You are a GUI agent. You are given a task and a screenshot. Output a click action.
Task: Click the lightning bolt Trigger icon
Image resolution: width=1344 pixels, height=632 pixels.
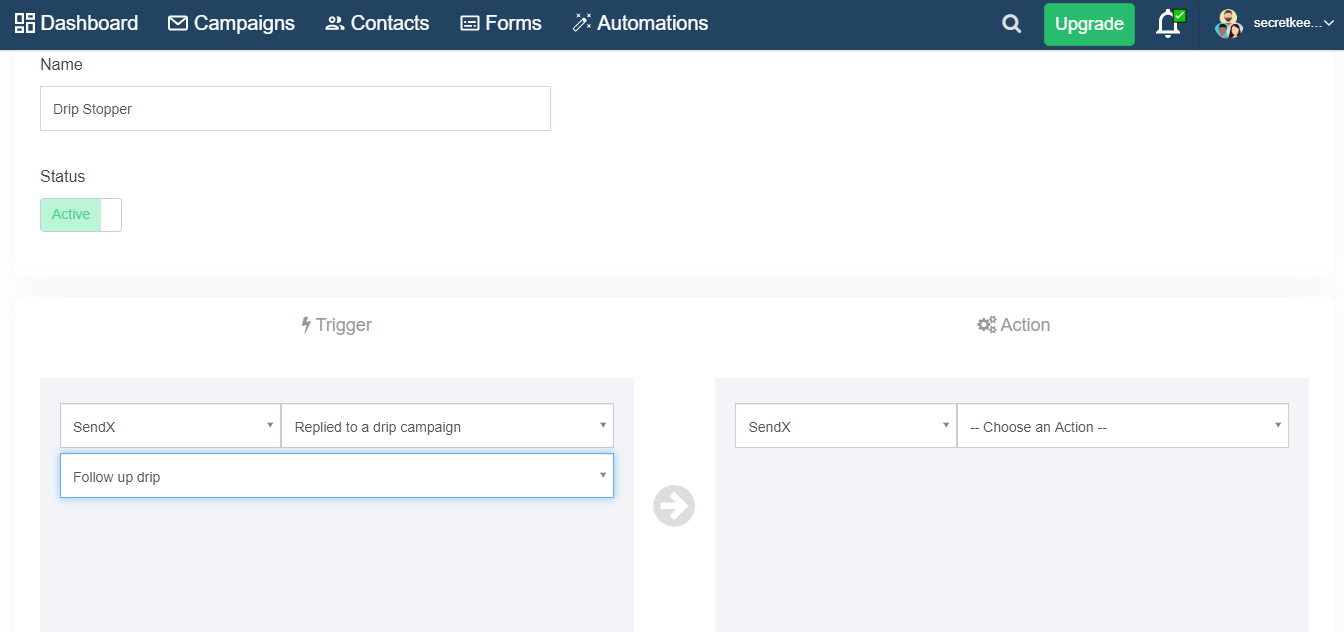pos(306,325)
